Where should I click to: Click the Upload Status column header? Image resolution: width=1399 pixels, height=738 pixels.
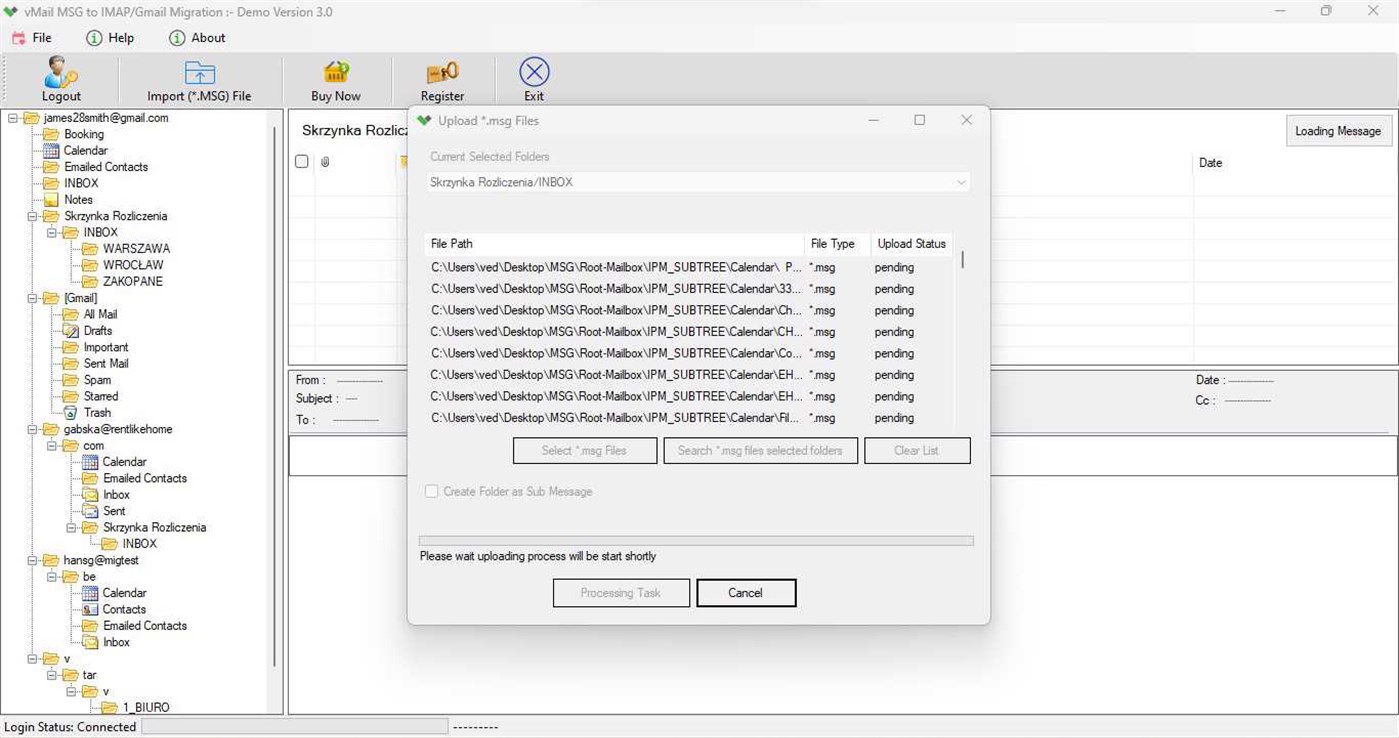911,244
